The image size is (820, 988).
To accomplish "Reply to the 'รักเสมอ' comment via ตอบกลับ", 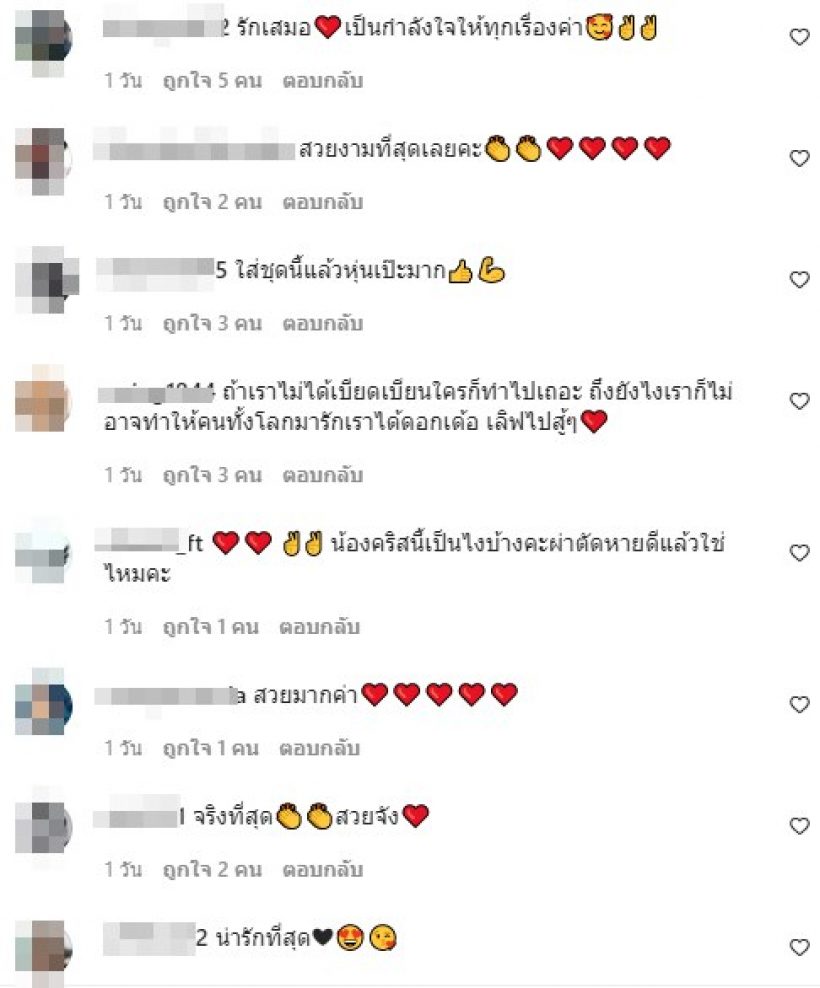I will pyautogui.click(x=323, y=81).
